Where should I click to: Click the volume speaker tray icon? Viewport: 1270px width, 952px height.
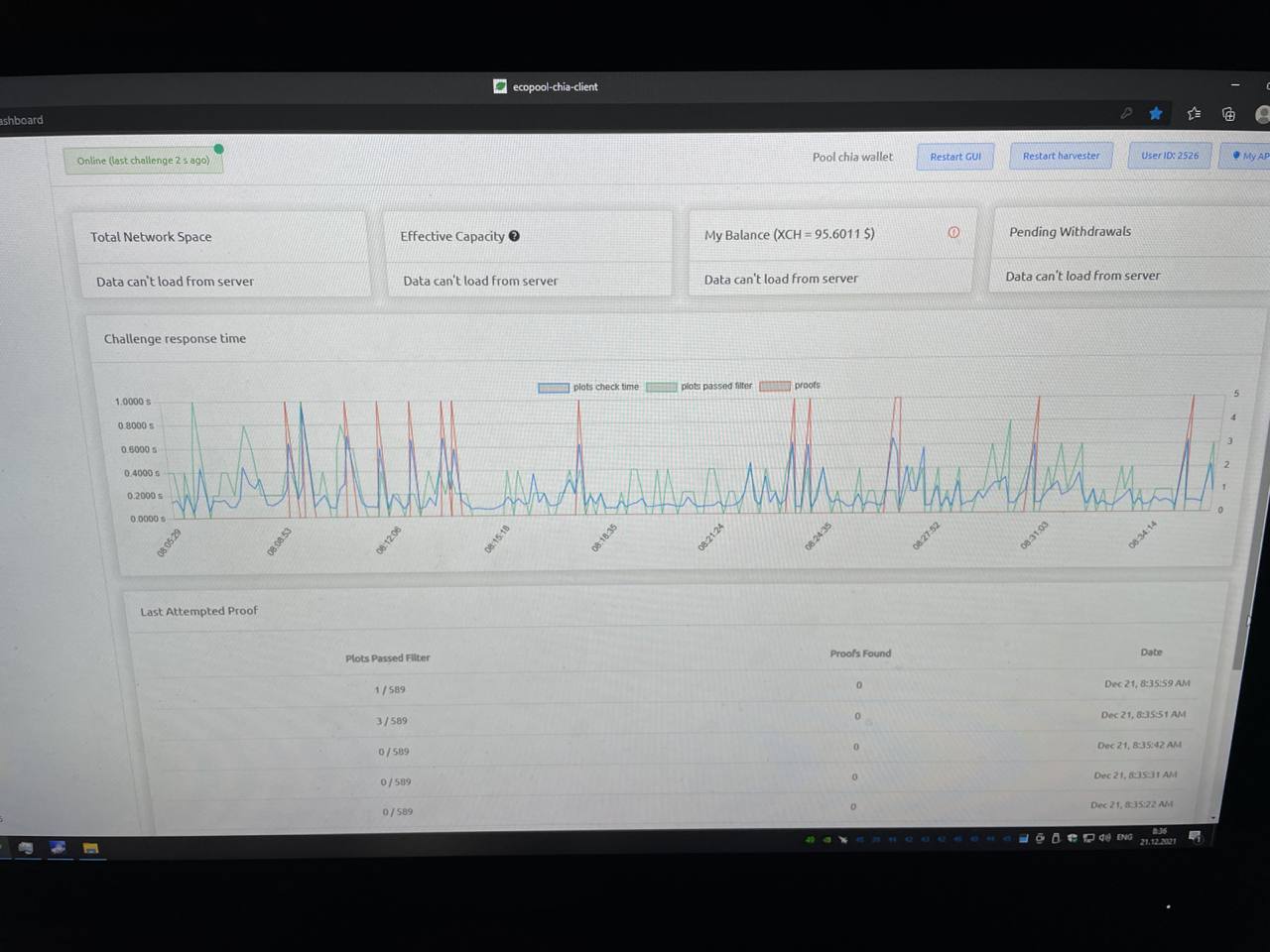pos(1105,838)
